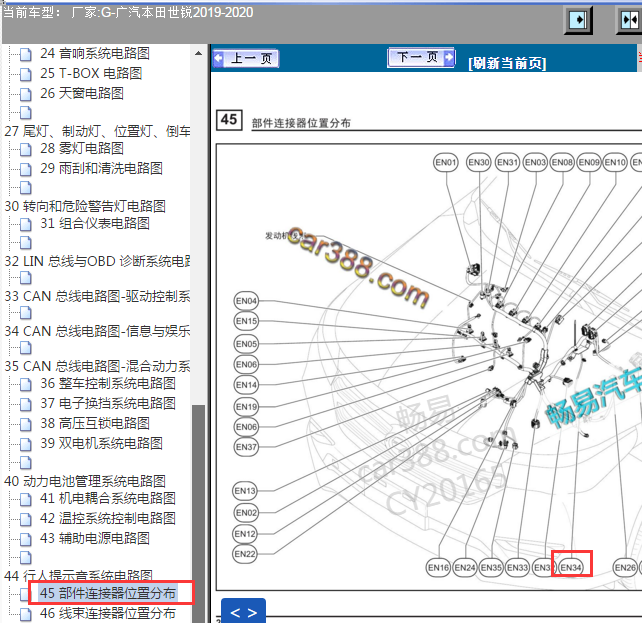Open 42 温控系统控制电路图
Viewport: 642px width, 623px height.
point(108,518)
